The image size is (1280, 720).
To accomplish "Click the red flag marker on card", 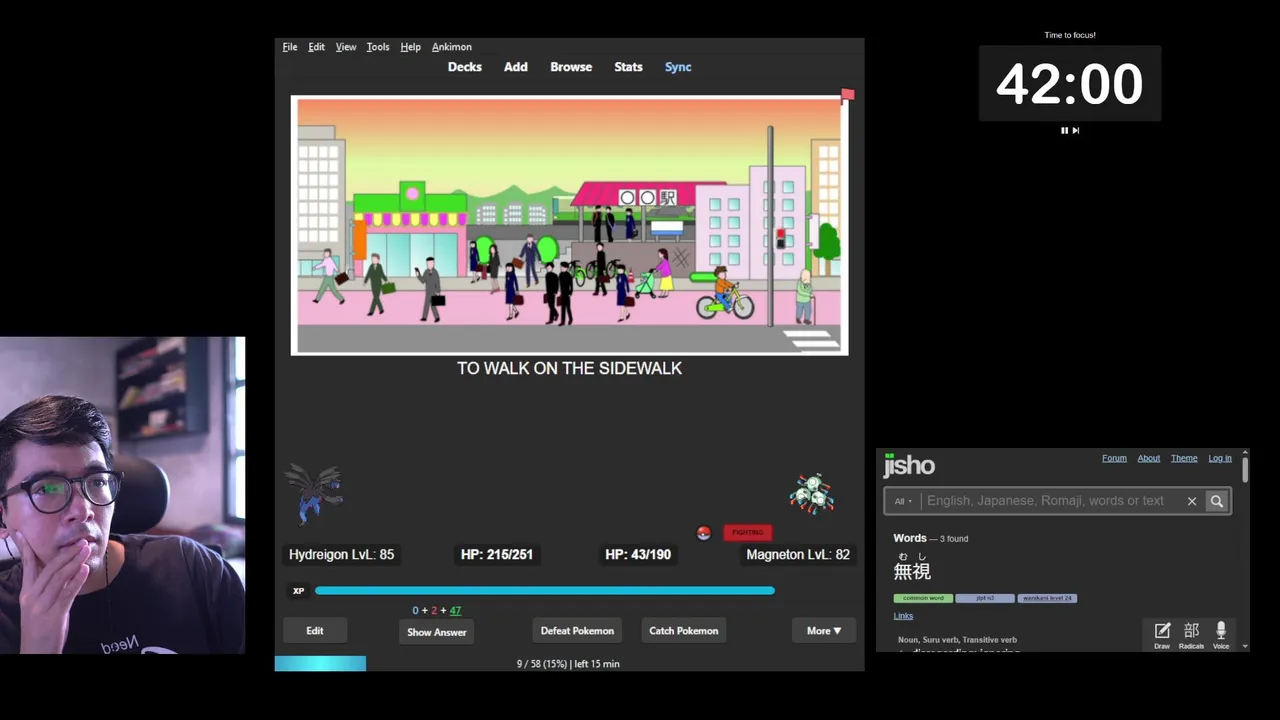I will coord(847,95).
